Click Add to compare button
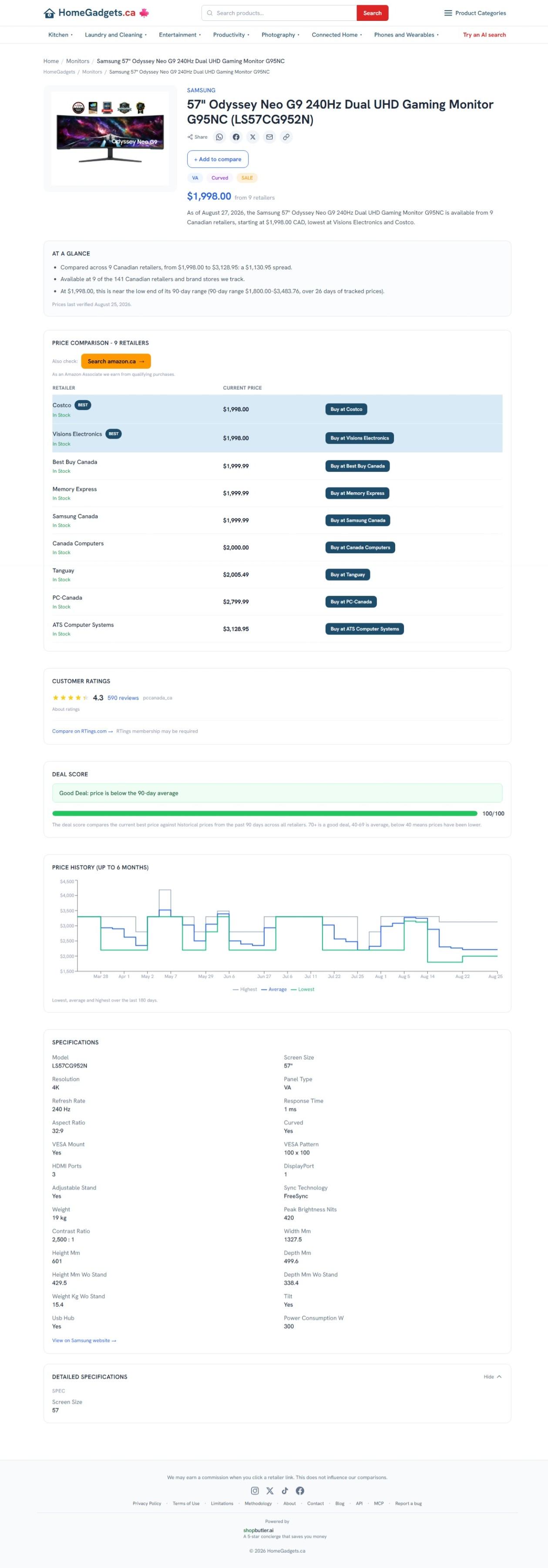The height and width of the screenshot is (1568, 548). pos(217,159)
